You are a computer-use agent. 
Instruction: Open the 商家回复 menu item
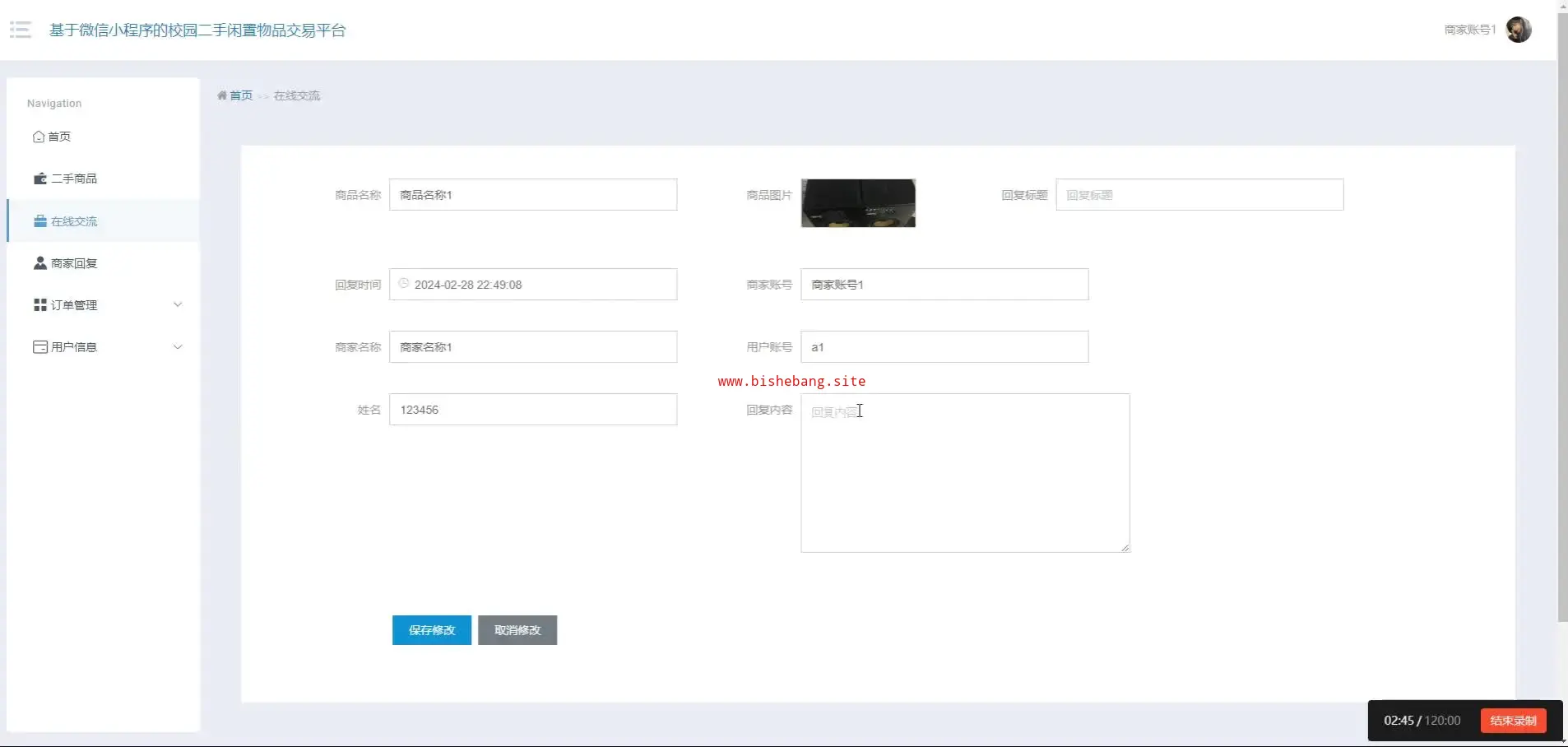(x=74, y=263)
